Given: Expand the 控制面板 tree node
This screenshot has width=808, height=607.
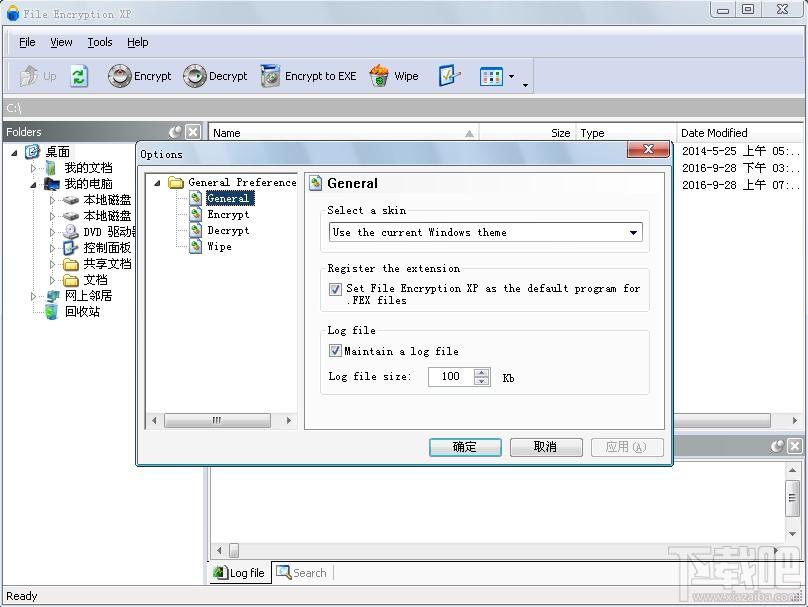Looking at the screenshot, I should point(52,248).
